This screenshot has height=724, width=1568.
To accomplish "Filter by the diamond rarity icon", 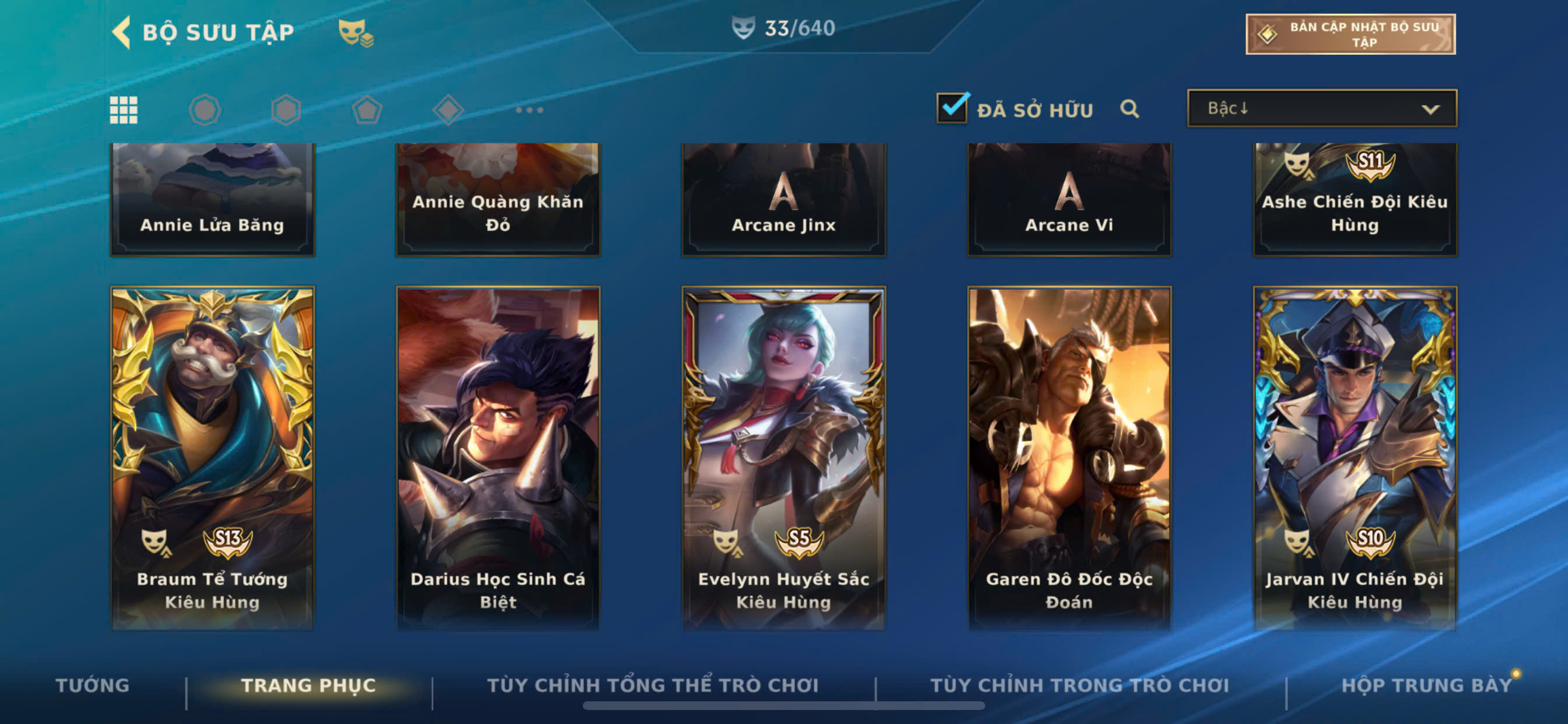I will pos(448,110).
